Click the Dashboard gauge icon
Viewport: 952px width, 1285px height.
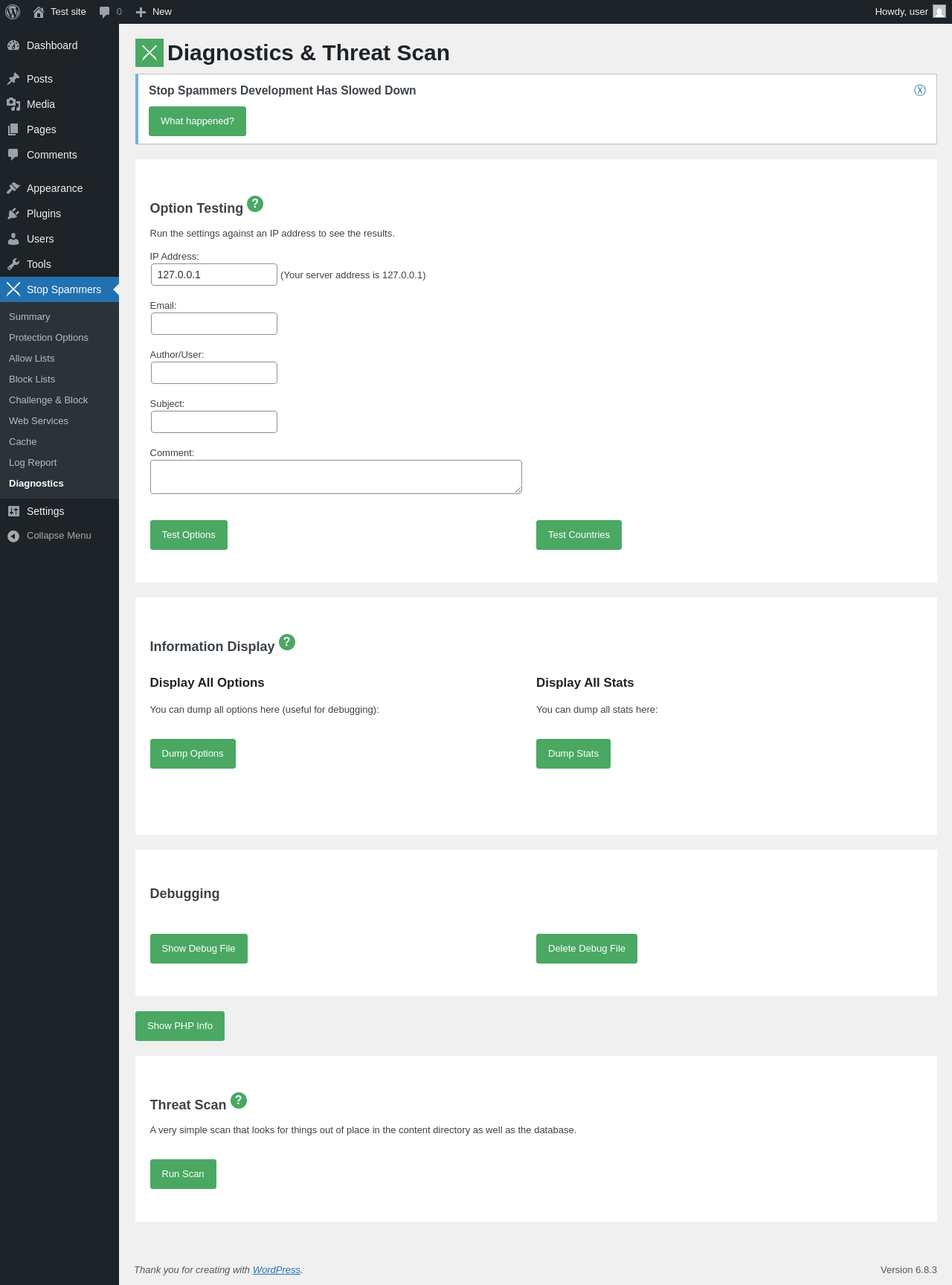(13, 45)
